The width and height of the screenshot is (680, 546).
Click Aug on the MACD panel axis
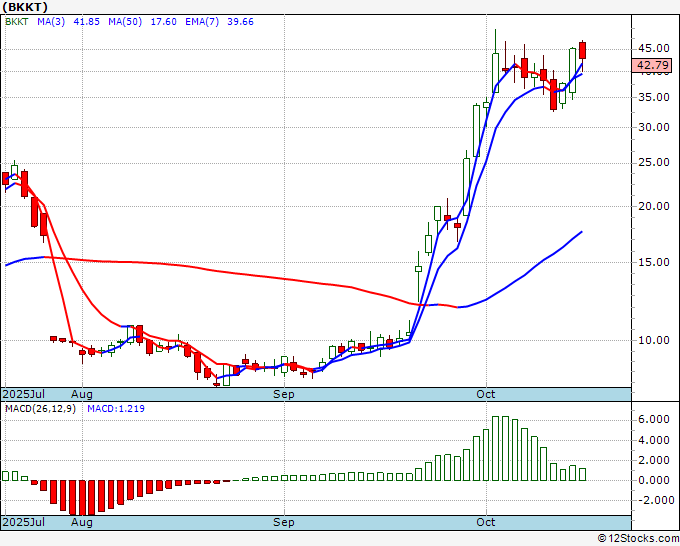(x=82, y=522)
